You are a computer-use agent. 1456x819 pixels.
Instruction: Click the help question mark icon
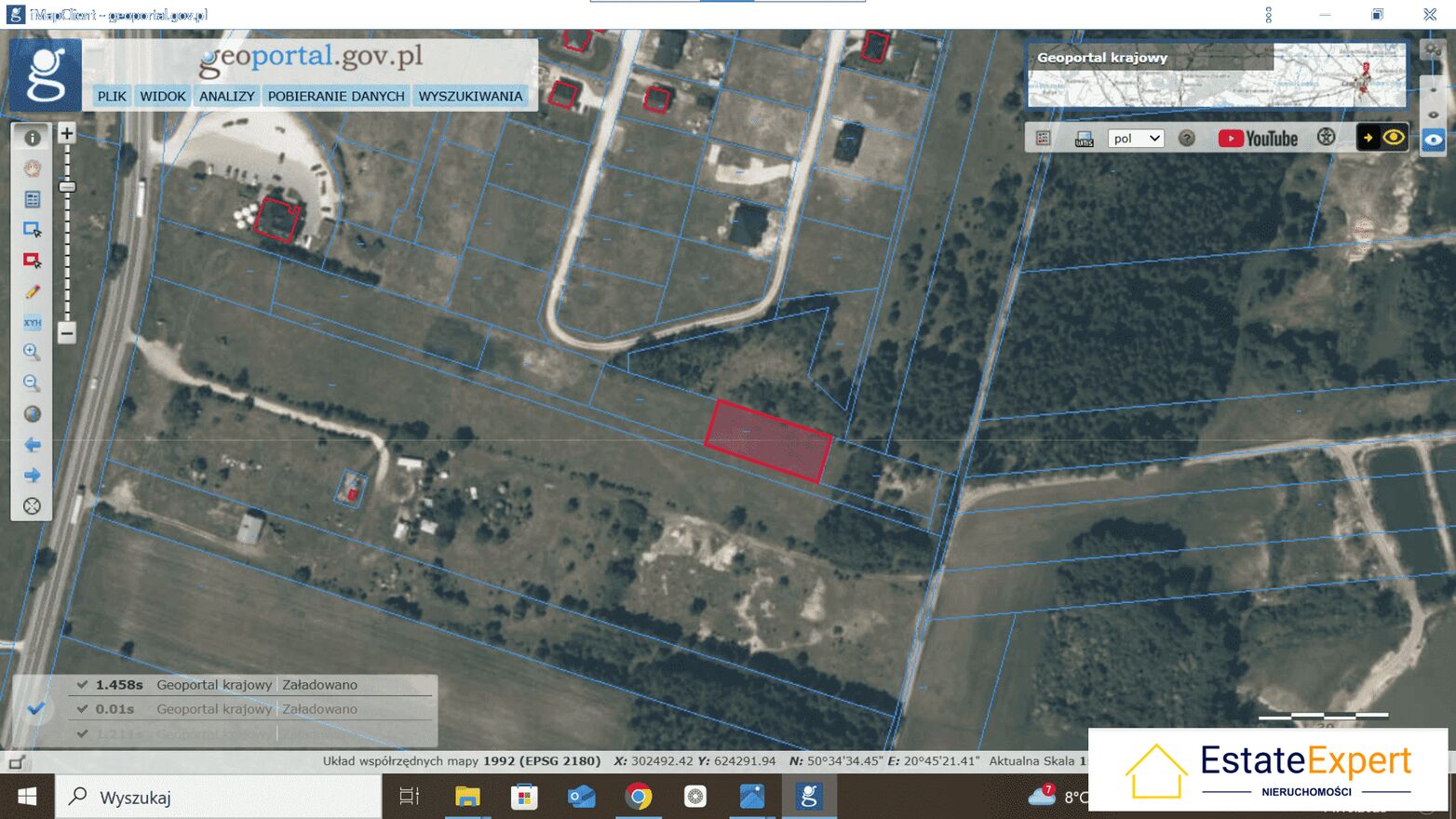[1186, 139]
